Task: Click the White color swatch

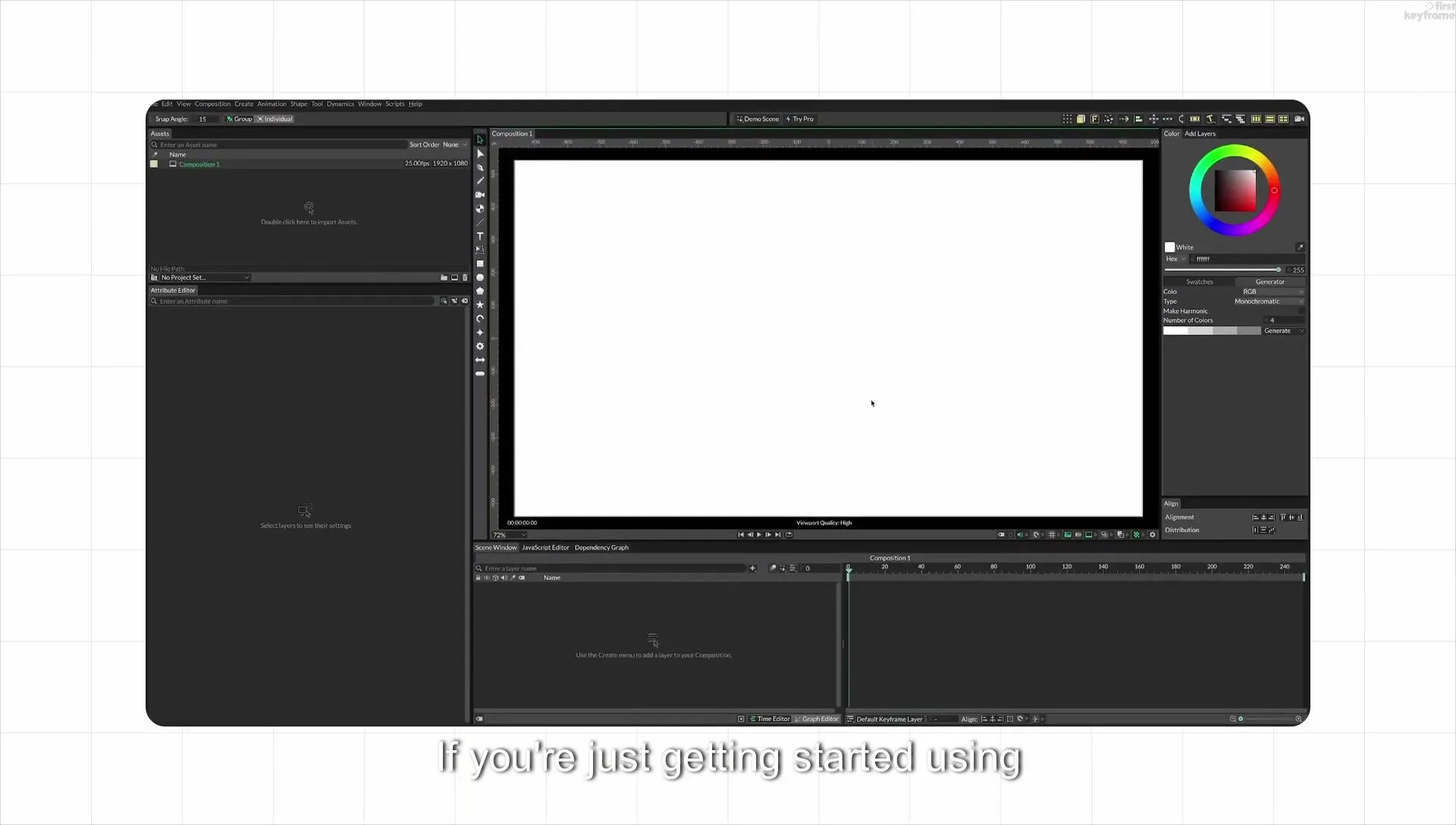Action: click(1169, 247)
